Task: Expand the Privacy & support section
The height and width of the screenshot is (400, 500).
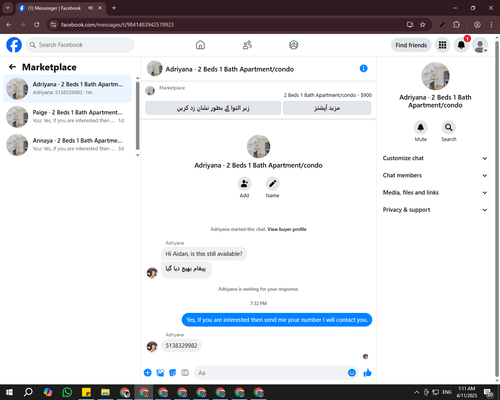Action: 435,210
